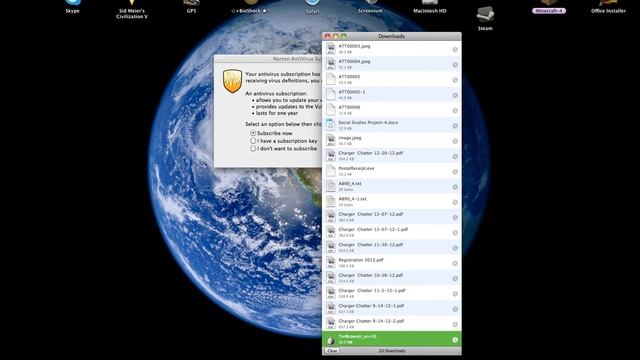Click the ATT00005 blank document icon

(x=331, y=80)
